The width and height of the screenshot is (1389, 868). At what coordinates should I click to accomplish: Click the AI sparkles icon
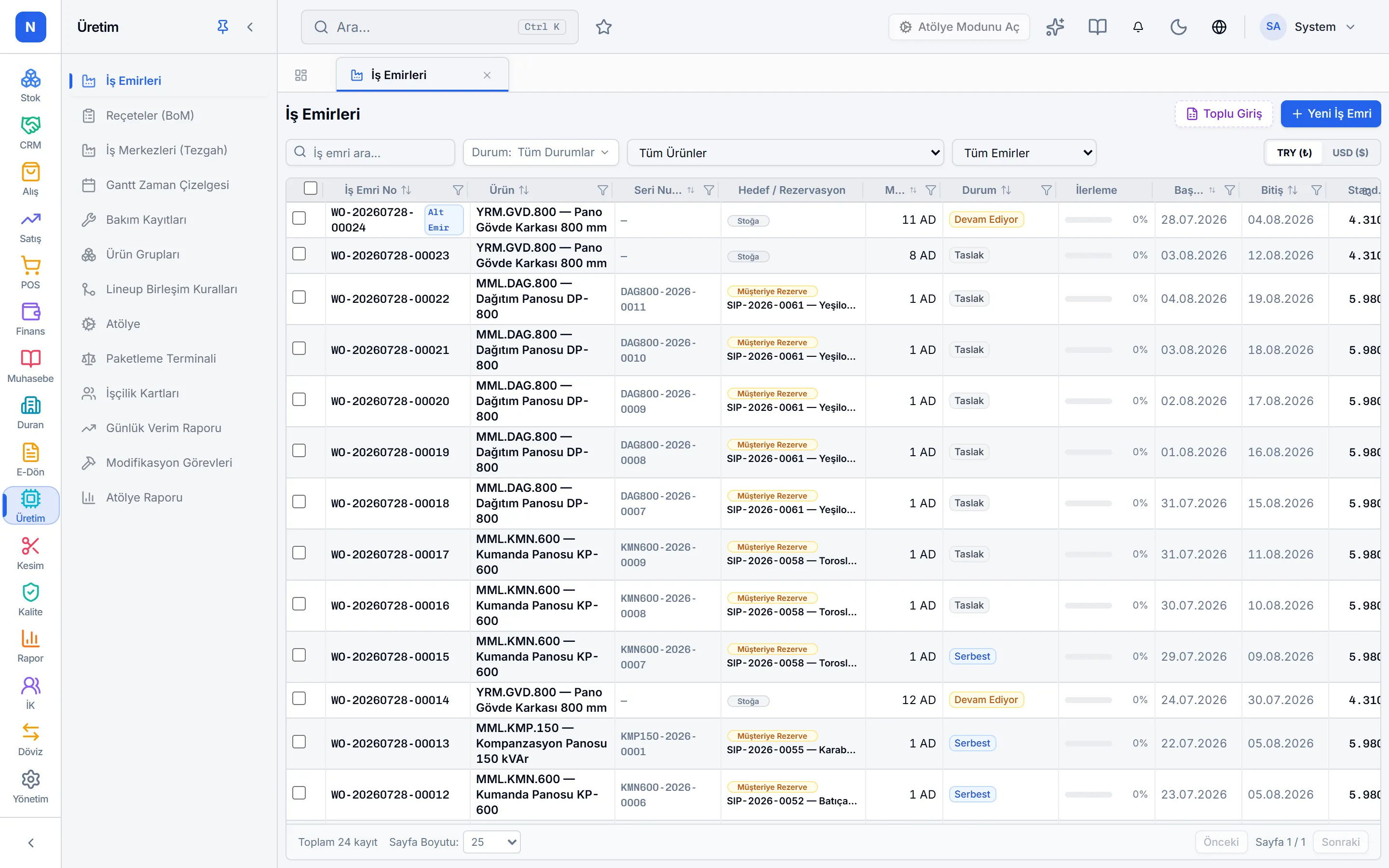point(1055,27)
